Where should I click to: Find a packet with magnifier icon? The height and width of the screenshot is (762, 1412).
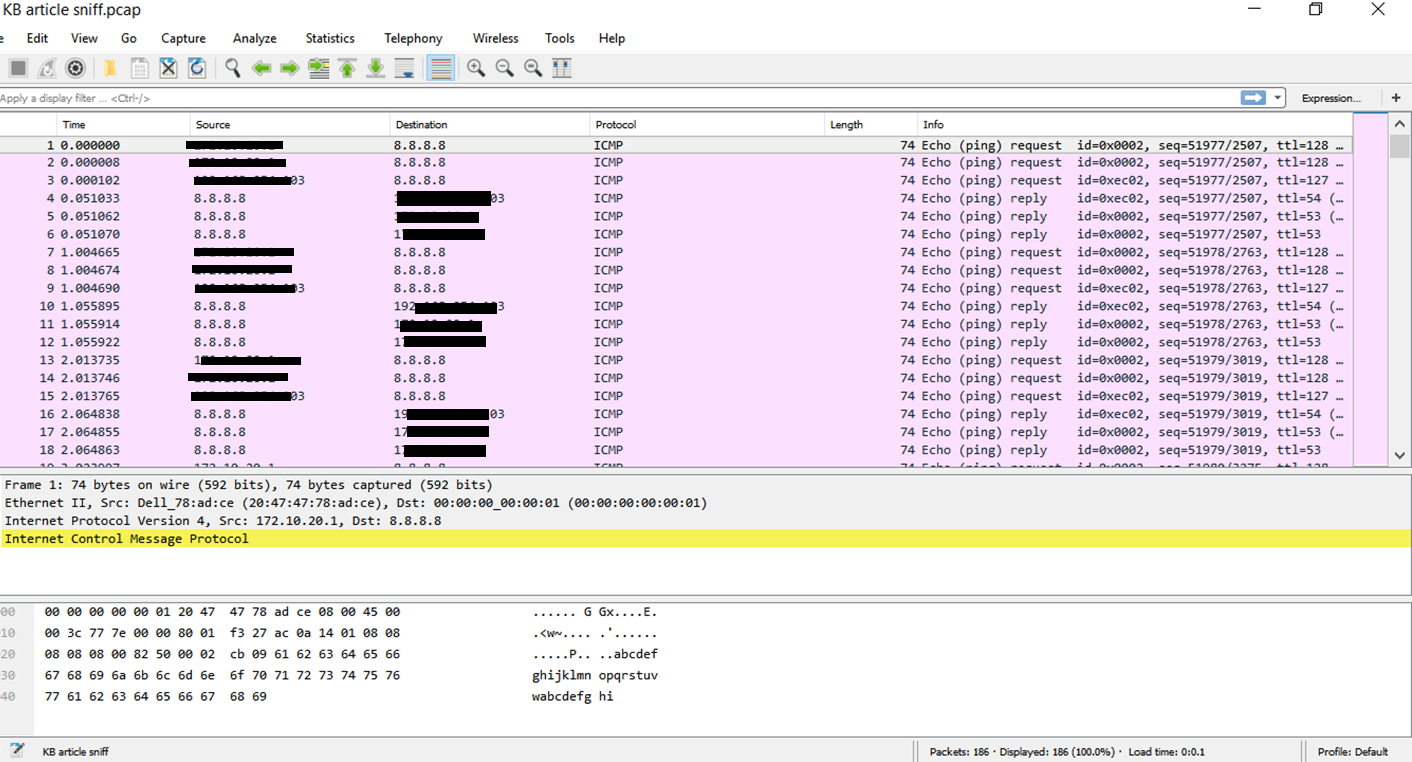(x=233, y=68)
